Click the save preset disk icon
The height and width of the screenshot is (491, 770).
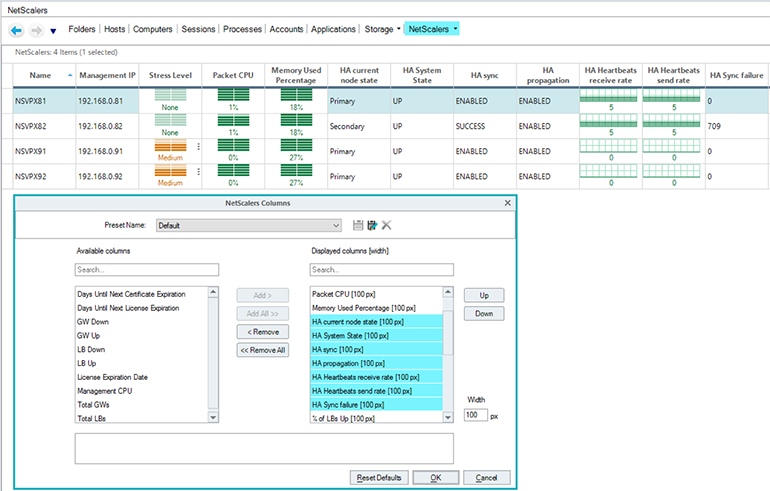click(x=358, y=225)
